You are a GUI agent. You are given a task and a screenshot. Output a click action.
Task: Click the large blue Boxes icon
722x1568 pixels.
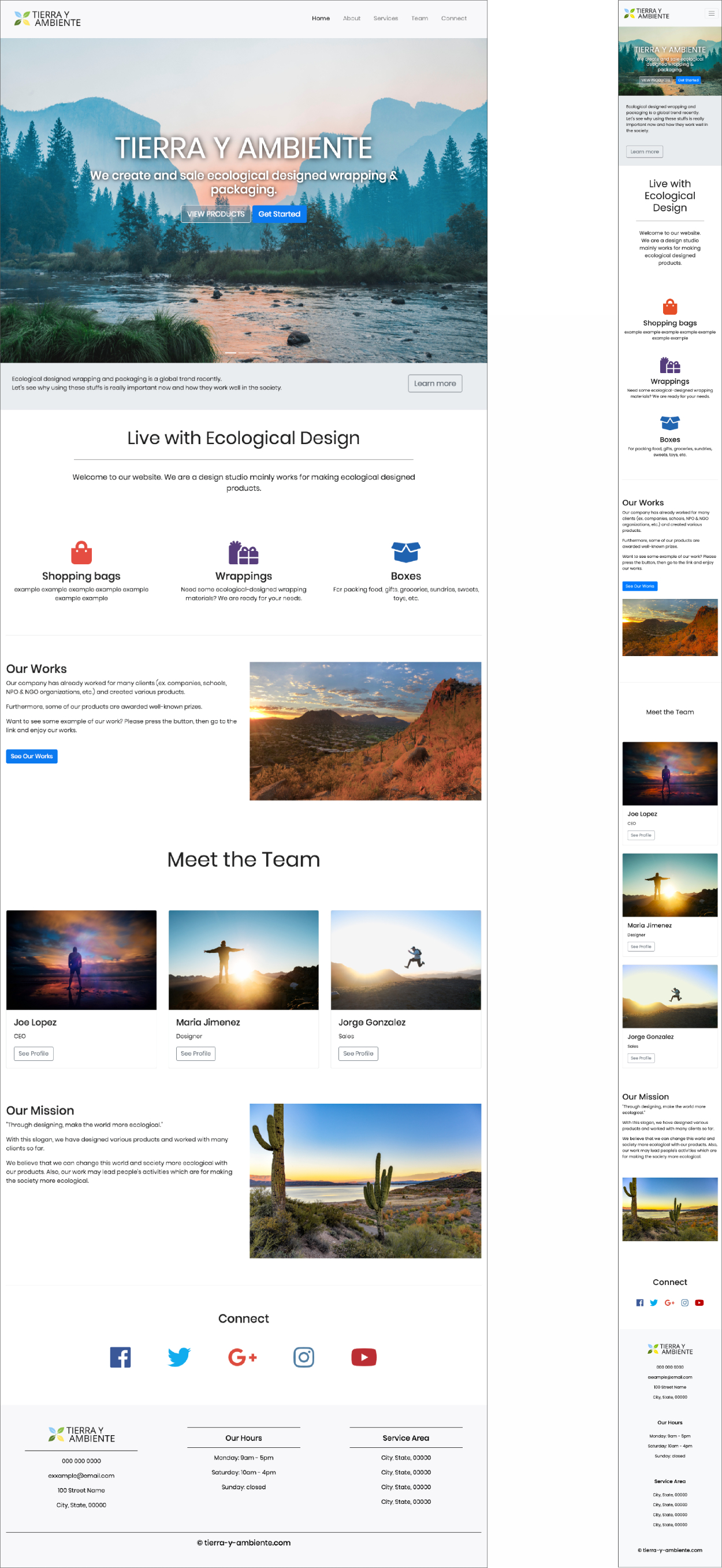coord(405,552)
